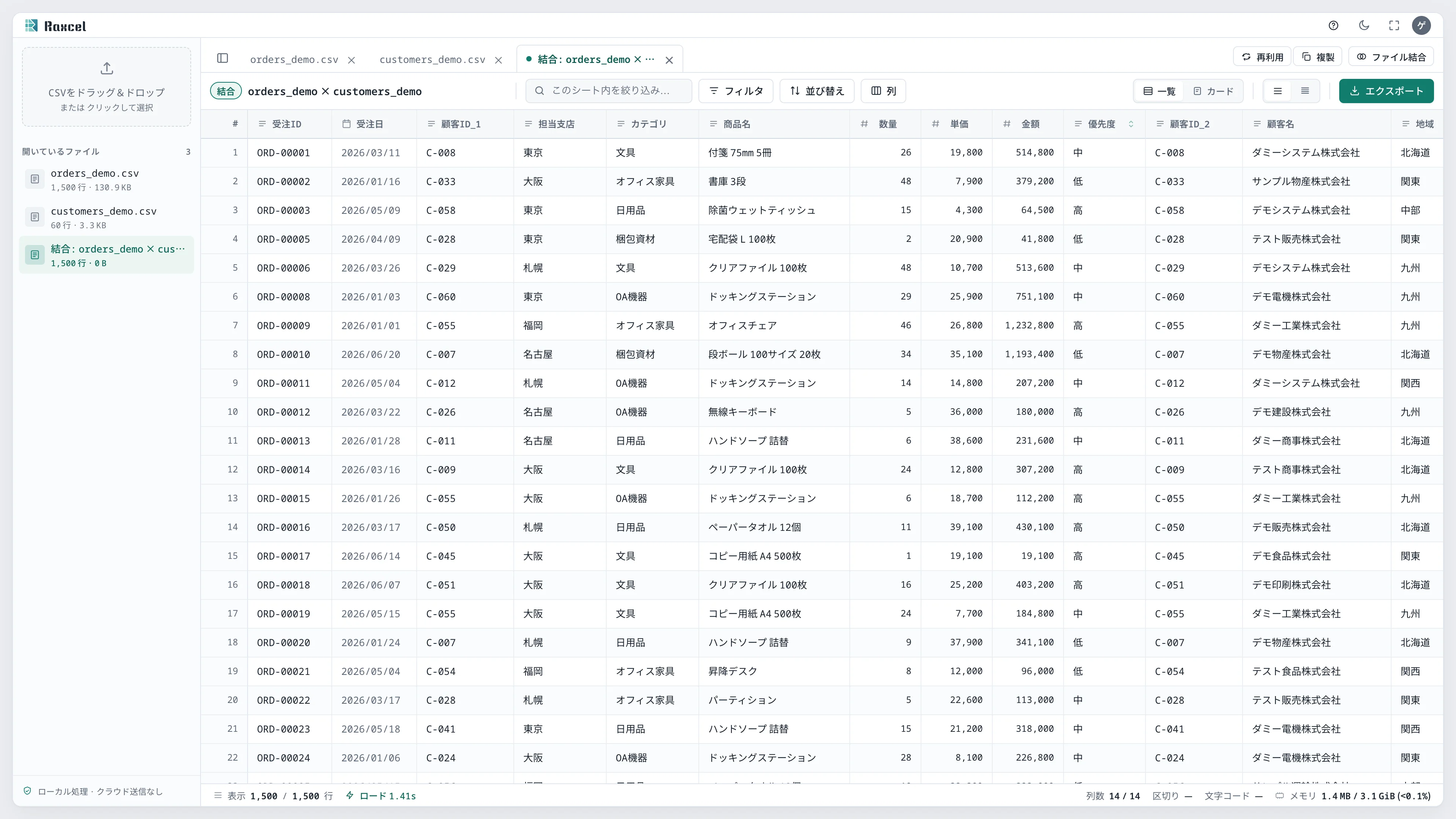Click the Raxcel logo icon
1456x819 pixels.
coord(31,25)
